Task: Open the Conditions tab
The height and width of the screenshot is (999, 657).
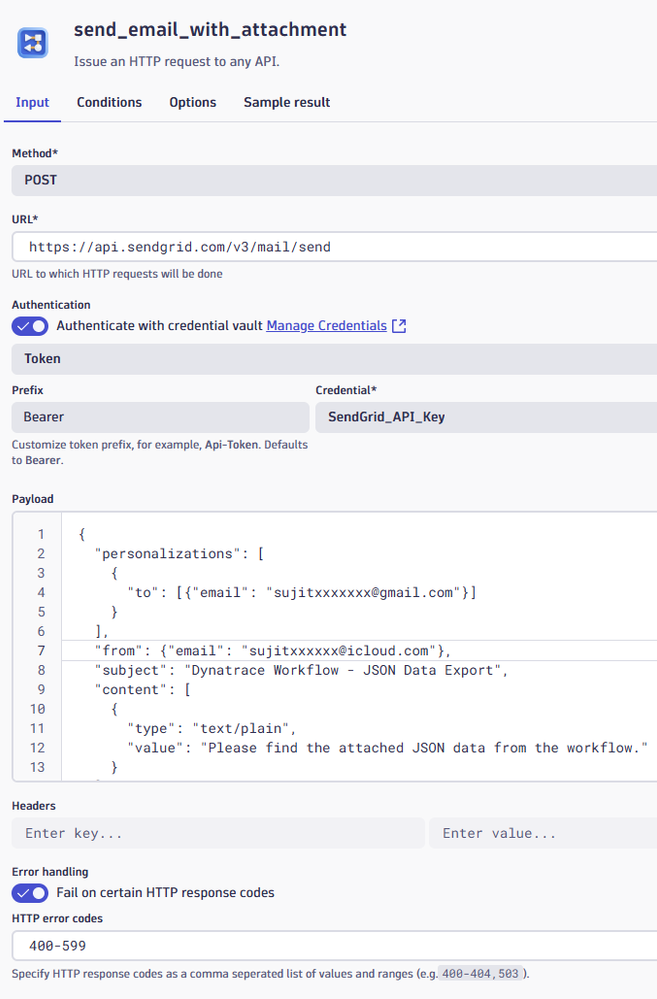Action: pyautogui.click(x=109, y=103)
